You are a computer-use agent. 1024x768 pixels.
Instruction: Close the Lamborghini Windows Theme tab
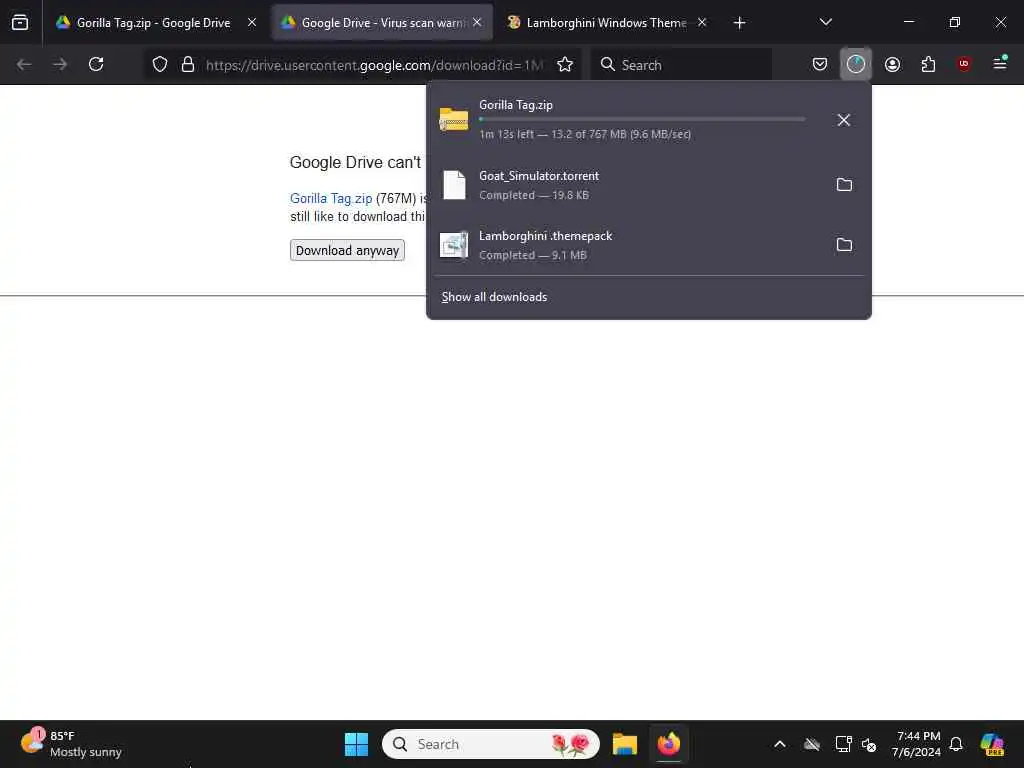702,23
